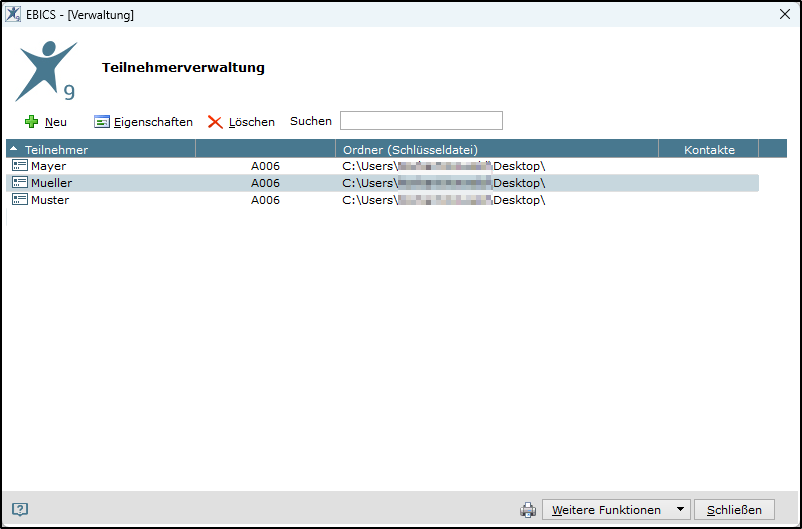The image size is (802, 529).
Task: Close dialog with Schließen button
Action: point(734,510)
